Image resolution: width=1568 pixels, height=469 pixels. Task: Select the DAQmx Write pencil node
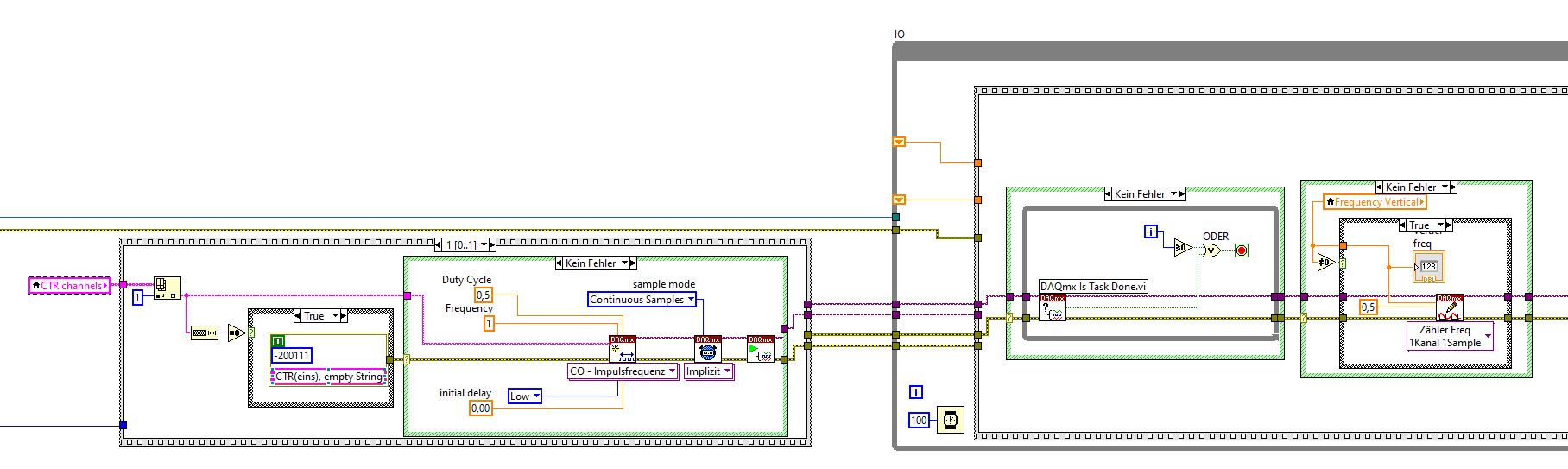(1449, 307)
